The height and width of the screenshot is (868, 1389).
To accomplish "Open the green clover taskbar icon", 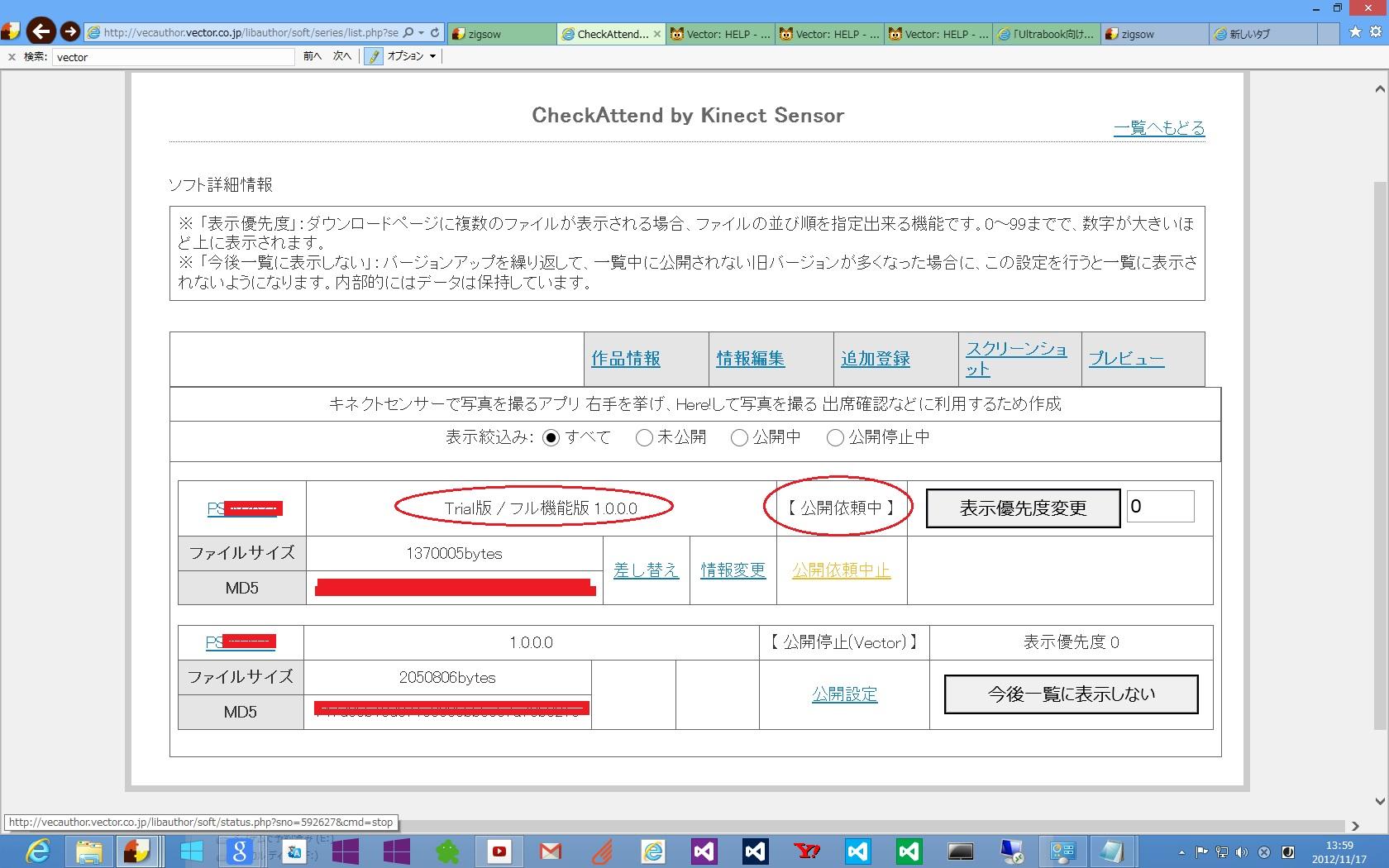I will pyautogui.click(x=447, y=851).
